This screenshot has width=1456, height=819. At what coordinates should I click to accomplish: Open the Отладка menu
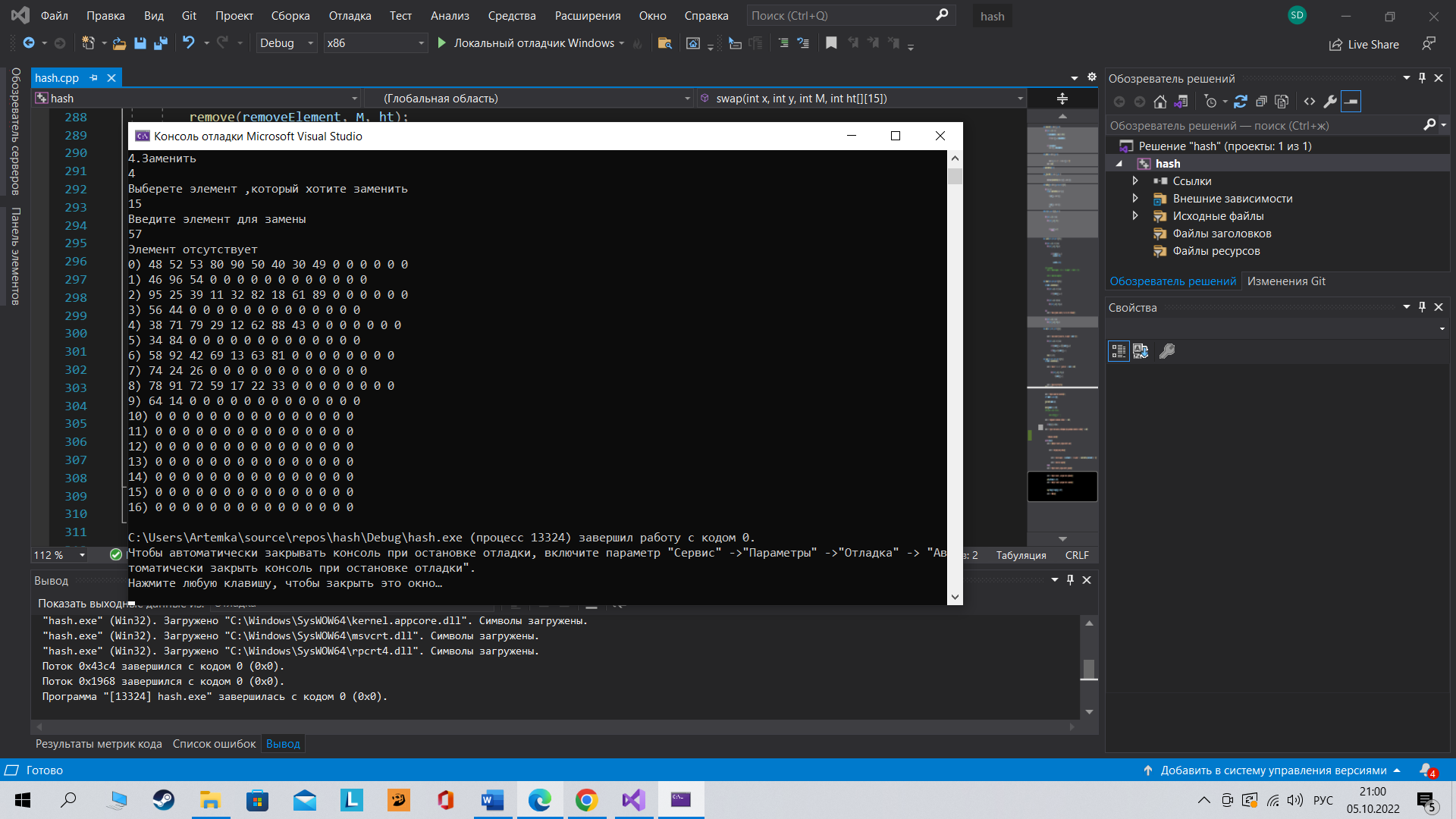coord(350,16)
